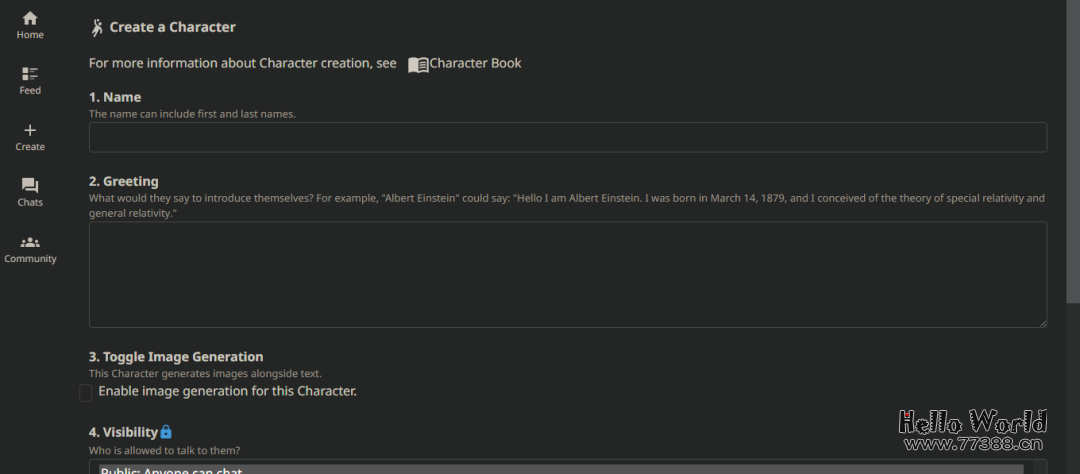Viewport: 1080px width, 474px height.
Task: Click the Greeting box resize handle
Action: (x=1042, y=323)
